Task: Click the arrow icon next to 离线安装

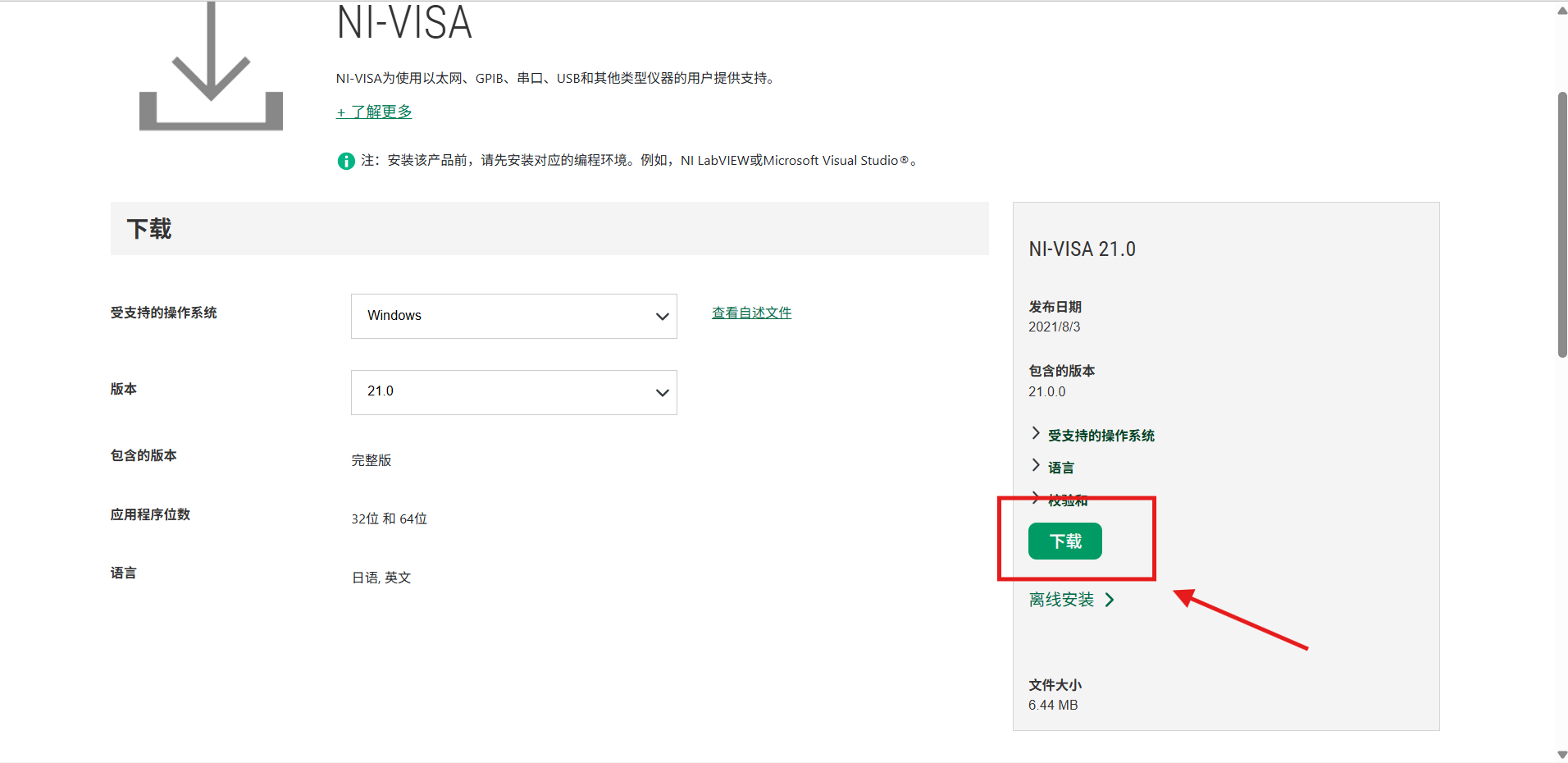Action: (1111, 599)
